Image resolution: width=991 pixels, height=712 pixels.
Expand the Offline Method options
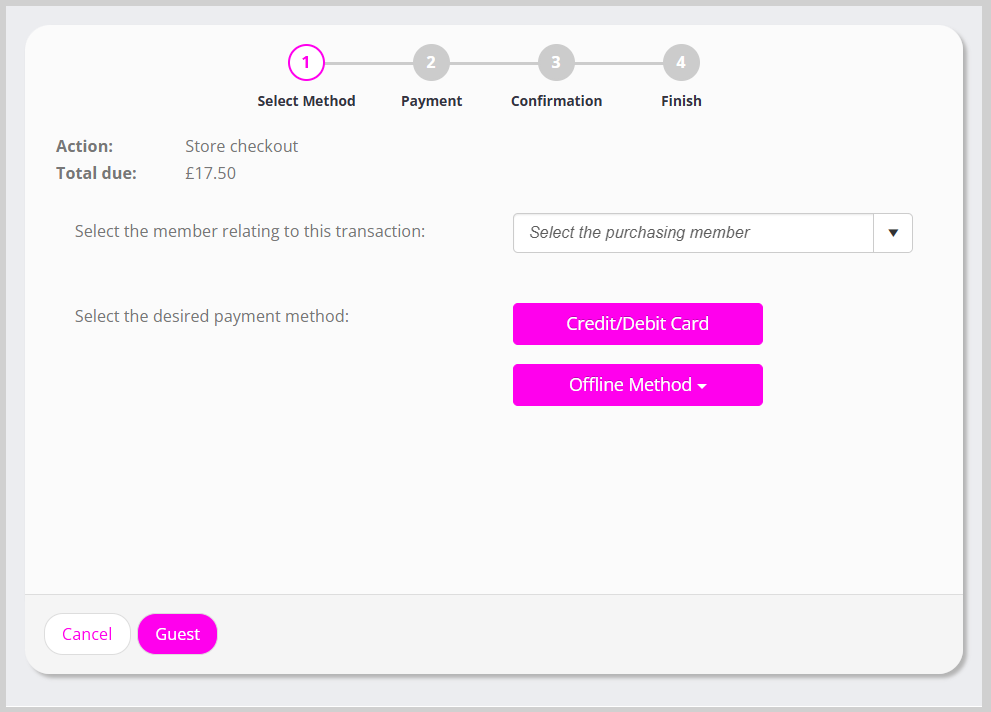click(x=630, y=385)
